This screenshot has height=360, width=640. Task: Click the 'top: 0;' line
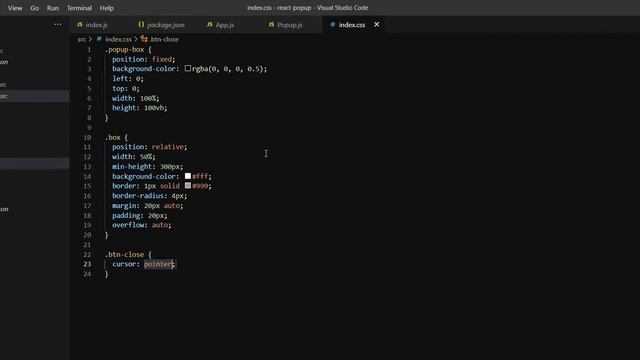point(126,88)
